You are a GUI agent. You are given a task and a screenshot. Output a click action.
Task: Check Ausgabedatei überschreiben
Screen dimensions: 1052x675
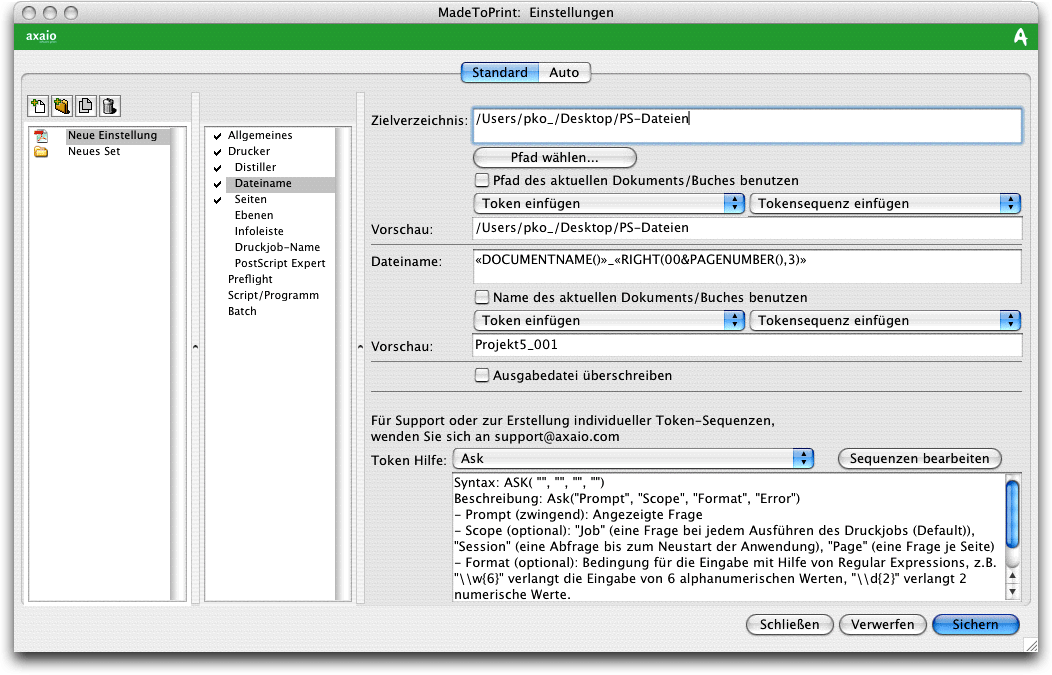(x=482, y=375)
